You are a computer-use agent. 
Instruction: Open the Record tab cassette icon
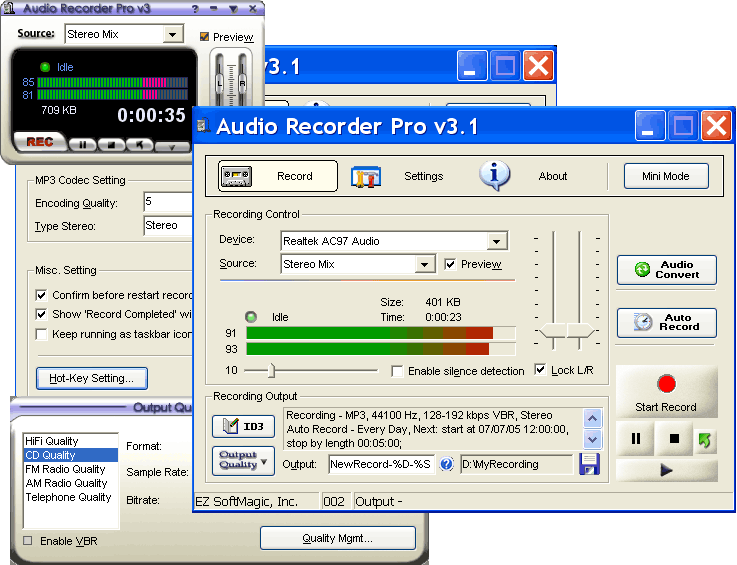coord(236,176)
